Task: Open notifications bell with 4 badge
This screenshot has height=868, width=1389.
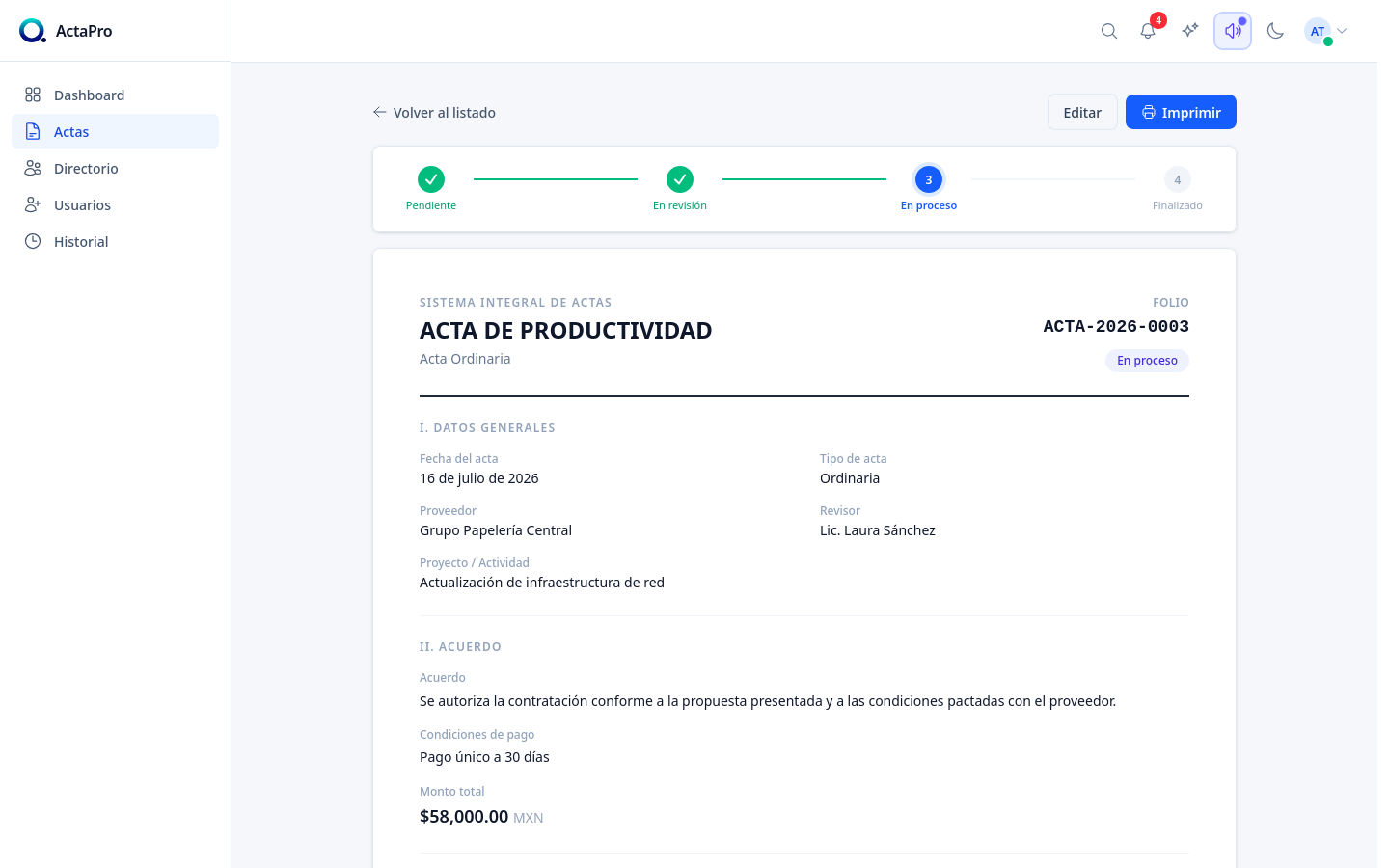Action: [1148, 31]
